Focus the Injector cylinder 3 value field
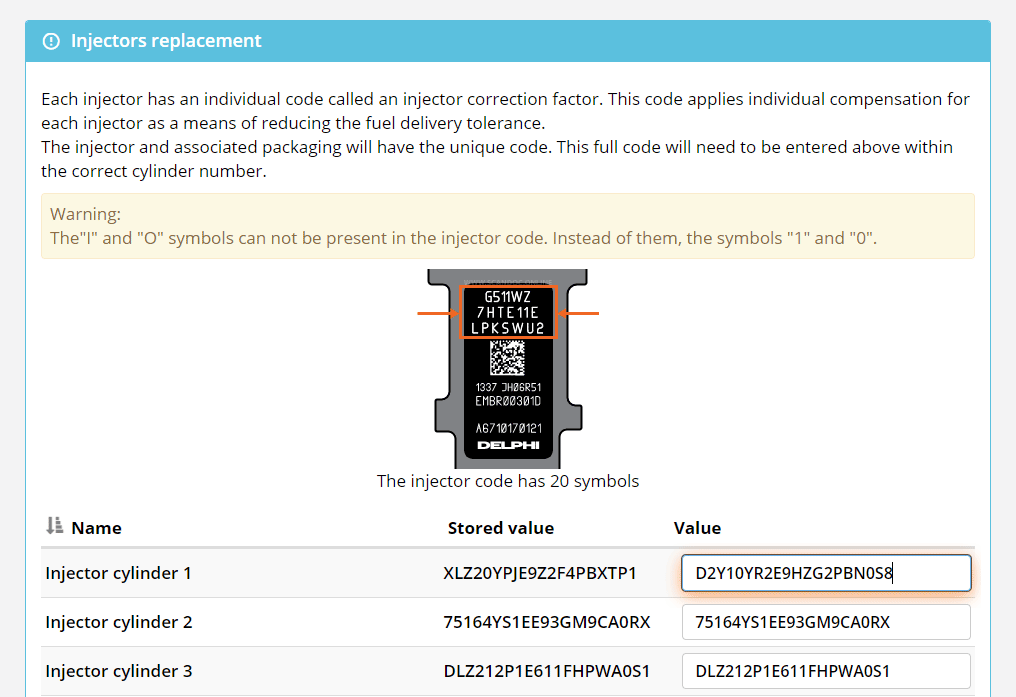 tap(825, 671)
